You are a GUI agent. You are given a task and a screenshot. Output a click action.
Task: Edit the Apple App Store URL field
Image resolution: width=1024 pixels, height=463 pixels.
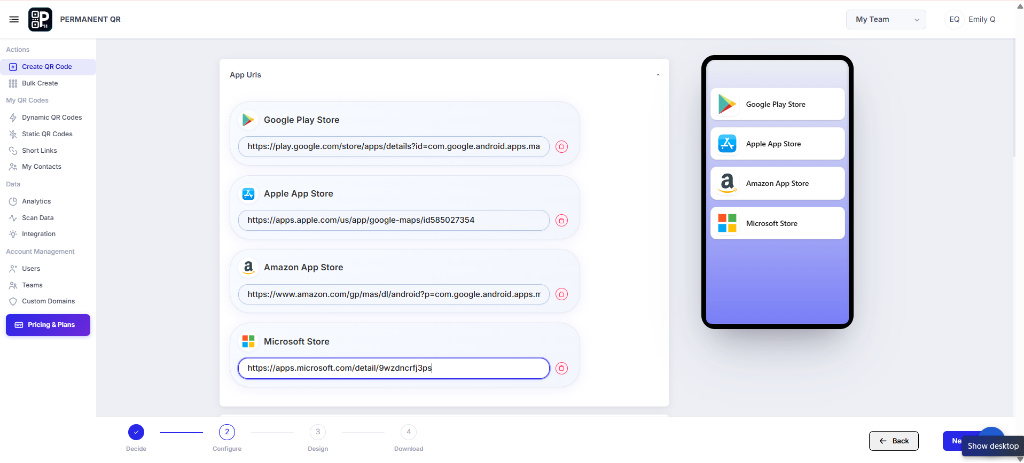pos(394,220)
